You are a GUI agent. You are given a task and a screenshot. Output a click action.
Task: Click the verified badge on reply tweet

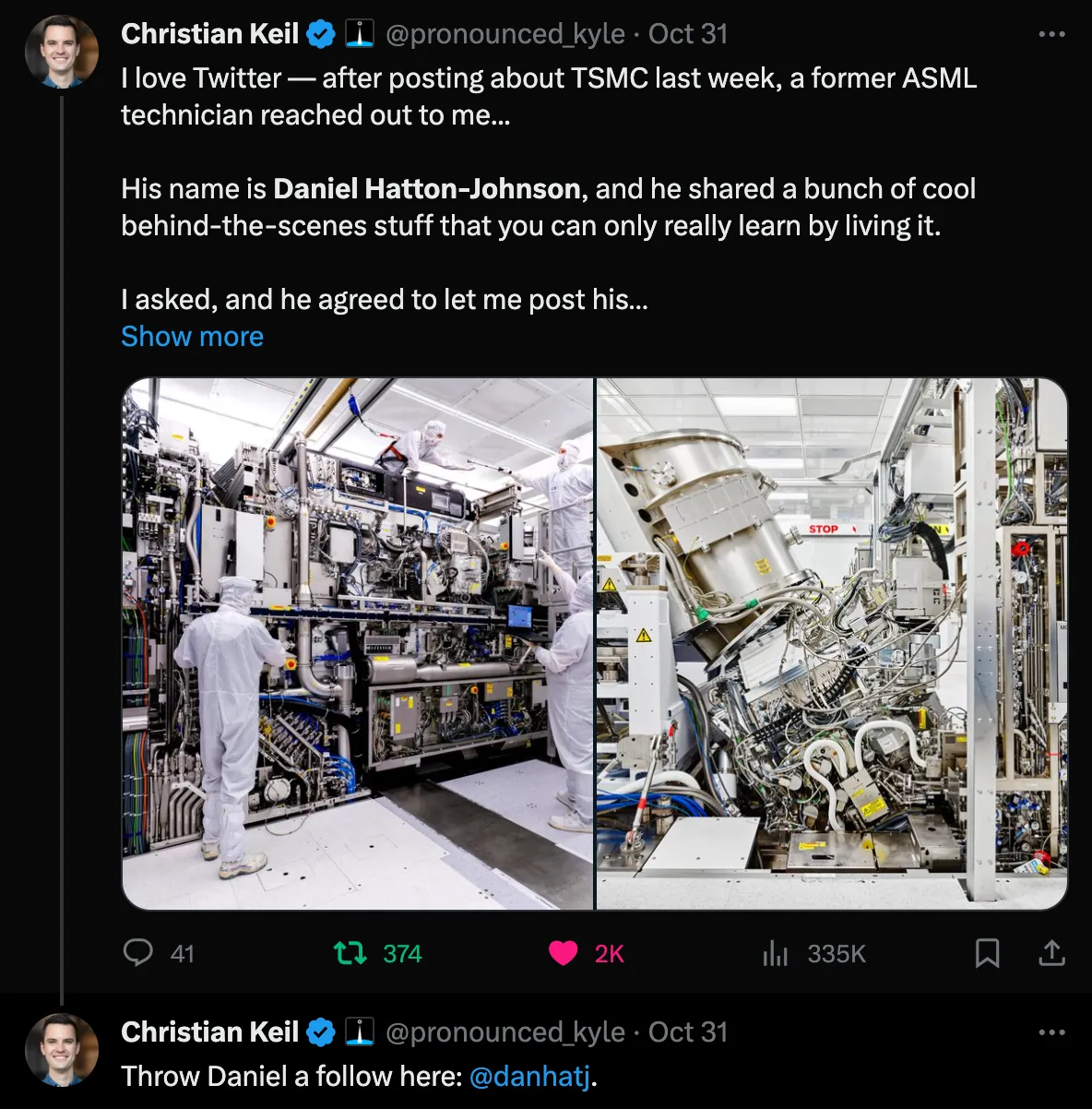[x=320, y=1032]
